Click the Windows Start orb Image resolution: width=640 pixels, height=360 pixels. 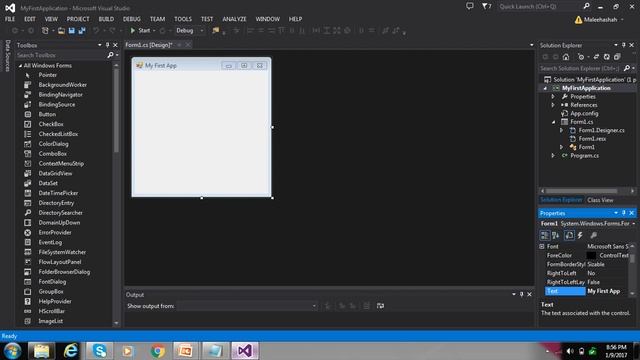coord(13,350)
